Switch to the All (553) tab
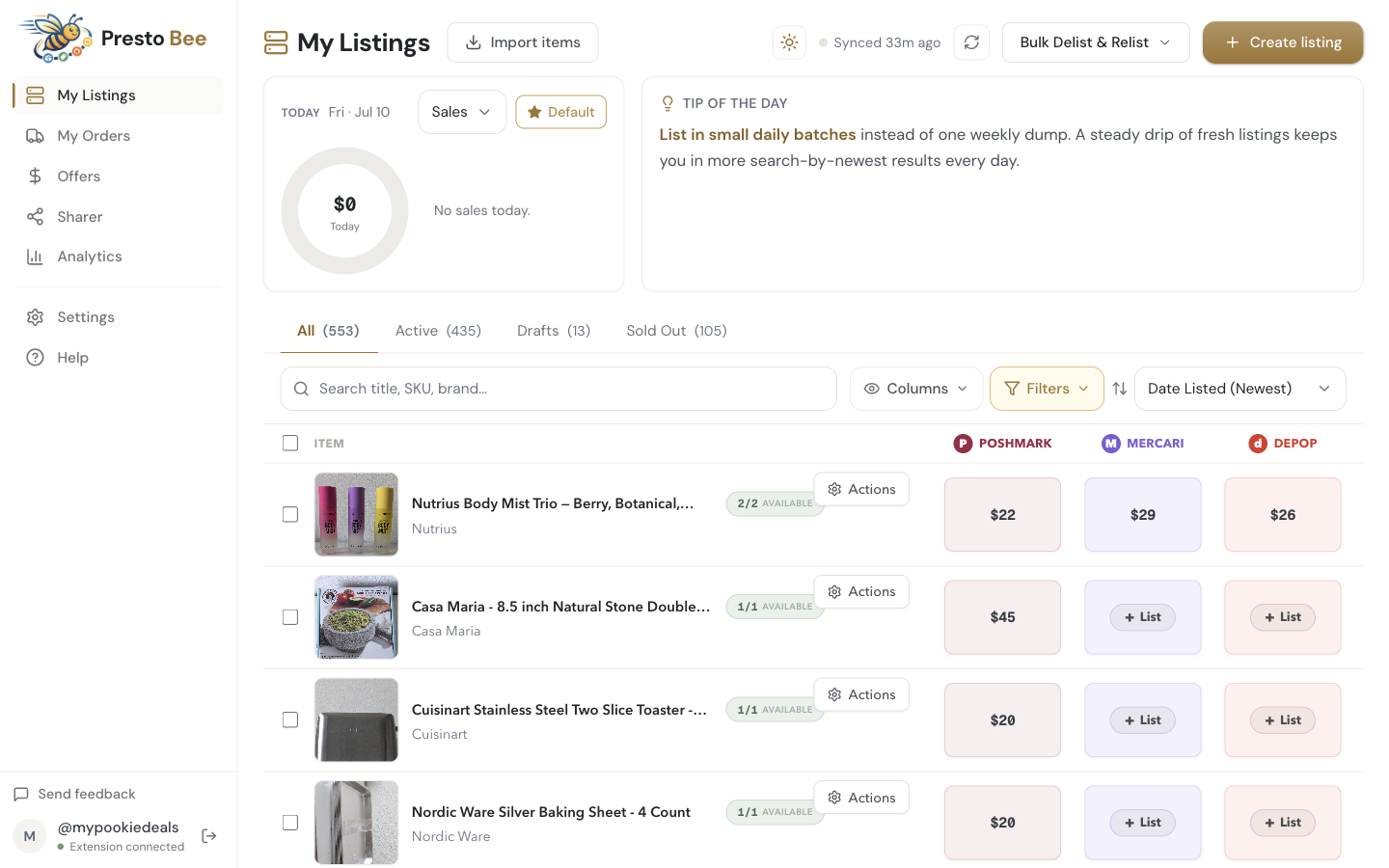The image size is (1389, 868). pyautogui.click(x=328, y=331)
